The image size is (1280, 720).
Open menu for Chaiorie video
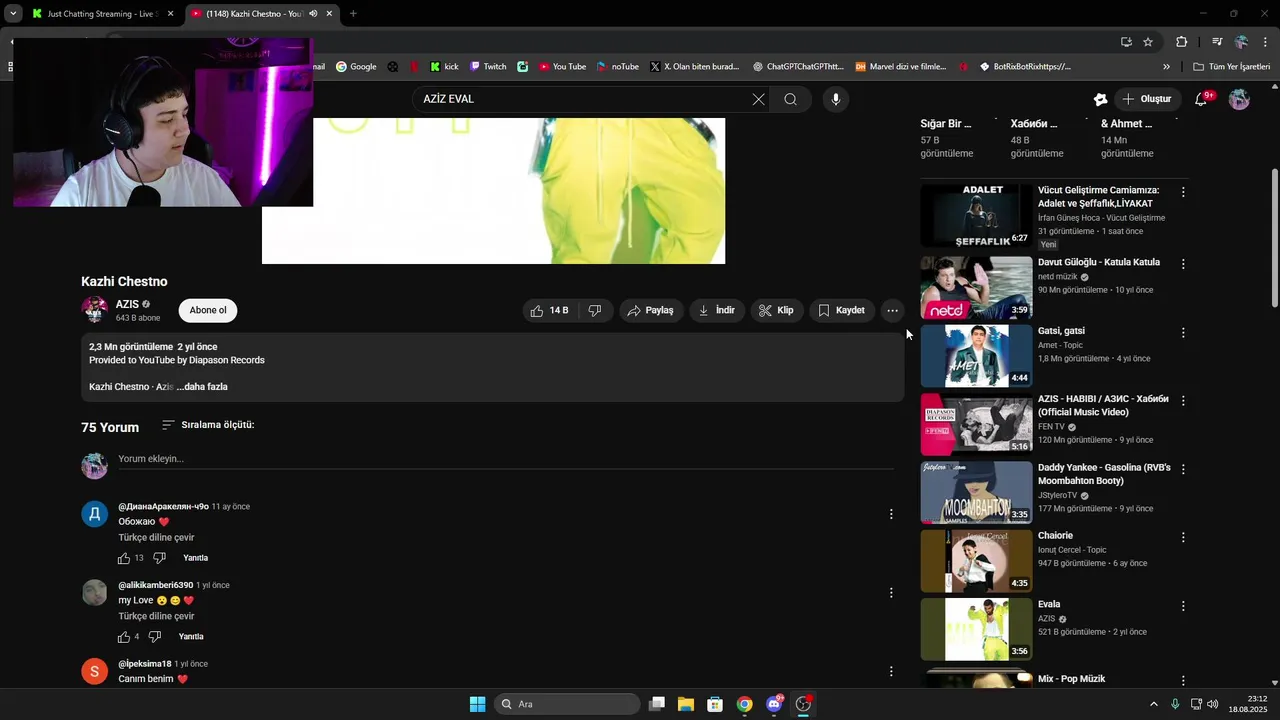pyautogui.click(x=1183, y=537)
